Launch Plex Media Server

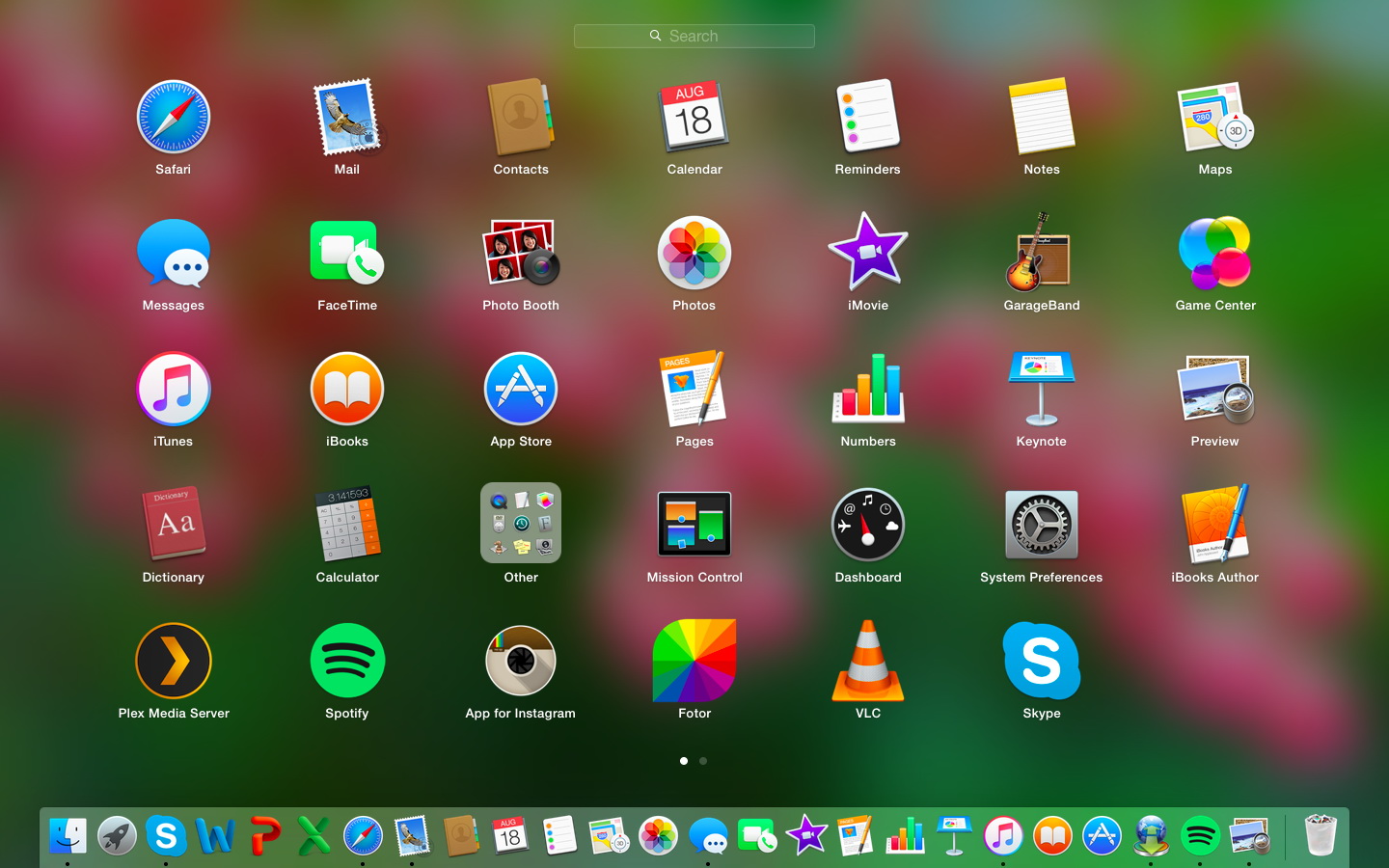point(174,662)
